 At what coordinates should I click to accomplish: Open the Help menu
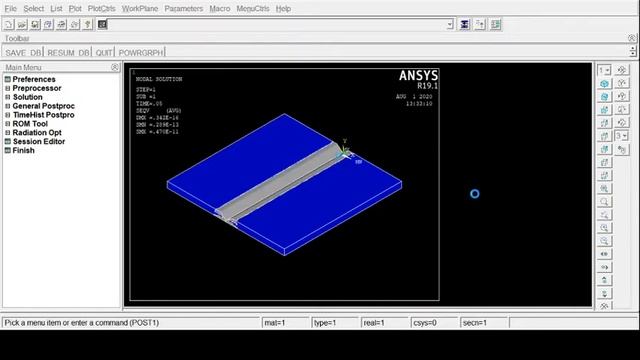click(x=283, y=9)
